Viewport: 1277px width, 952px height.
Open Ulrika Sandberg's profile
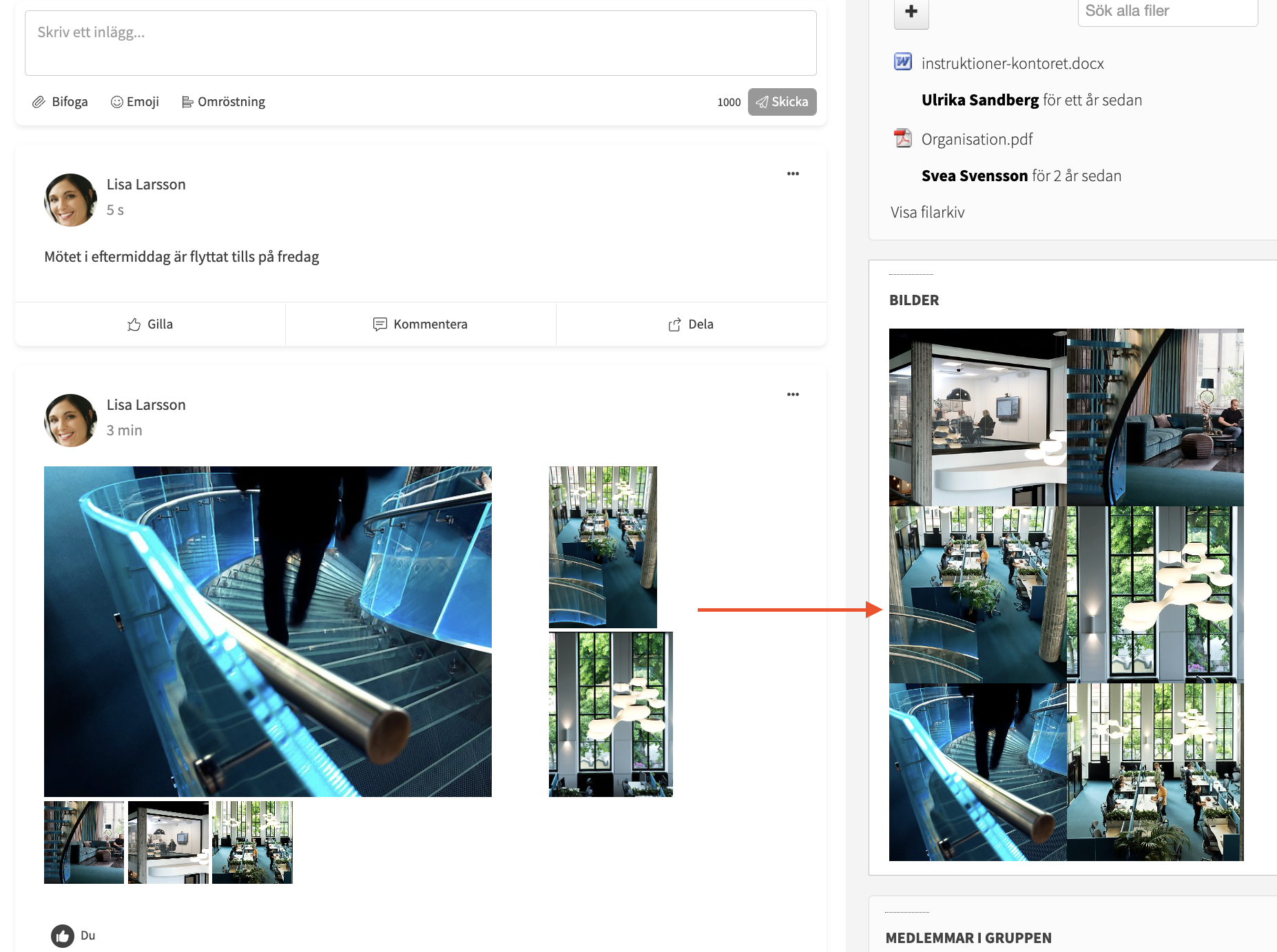pos(980,100)
